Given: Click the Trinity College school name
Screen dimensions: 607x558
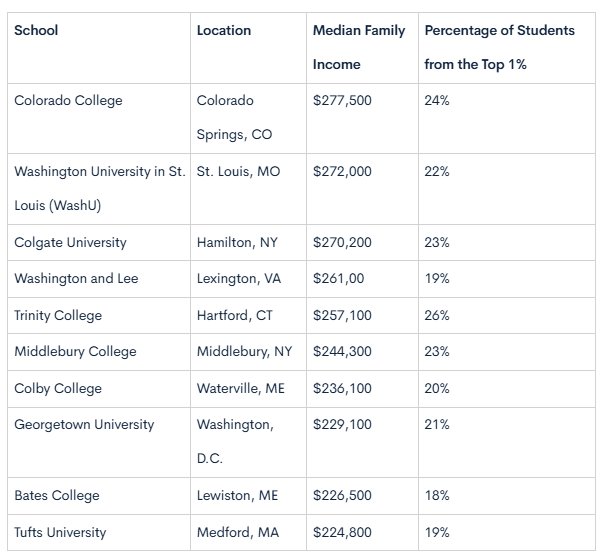Looking at the screenshot, I should pos(58,315).
